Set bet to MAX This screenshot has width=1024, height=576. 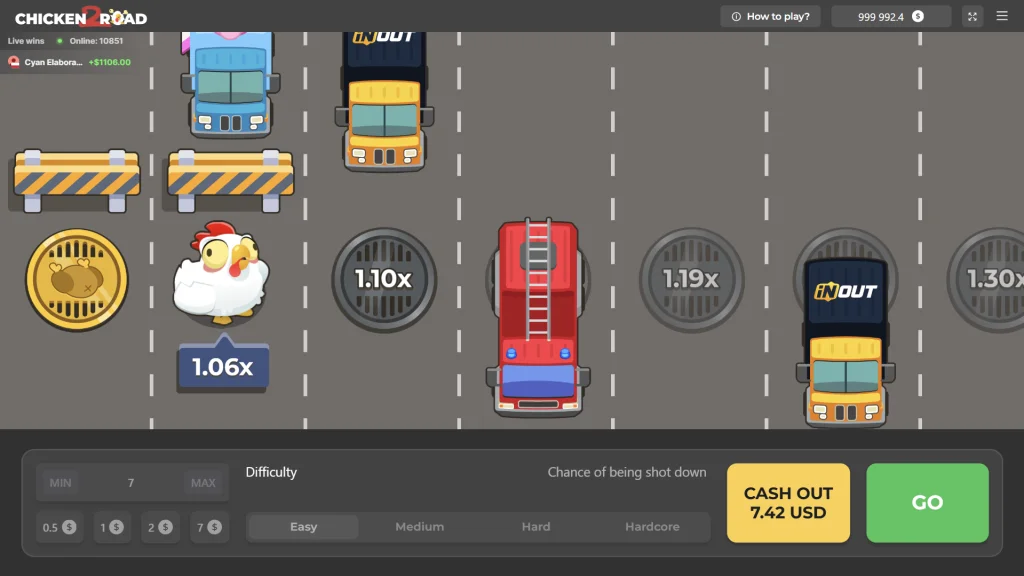click(x=203, y=483)
